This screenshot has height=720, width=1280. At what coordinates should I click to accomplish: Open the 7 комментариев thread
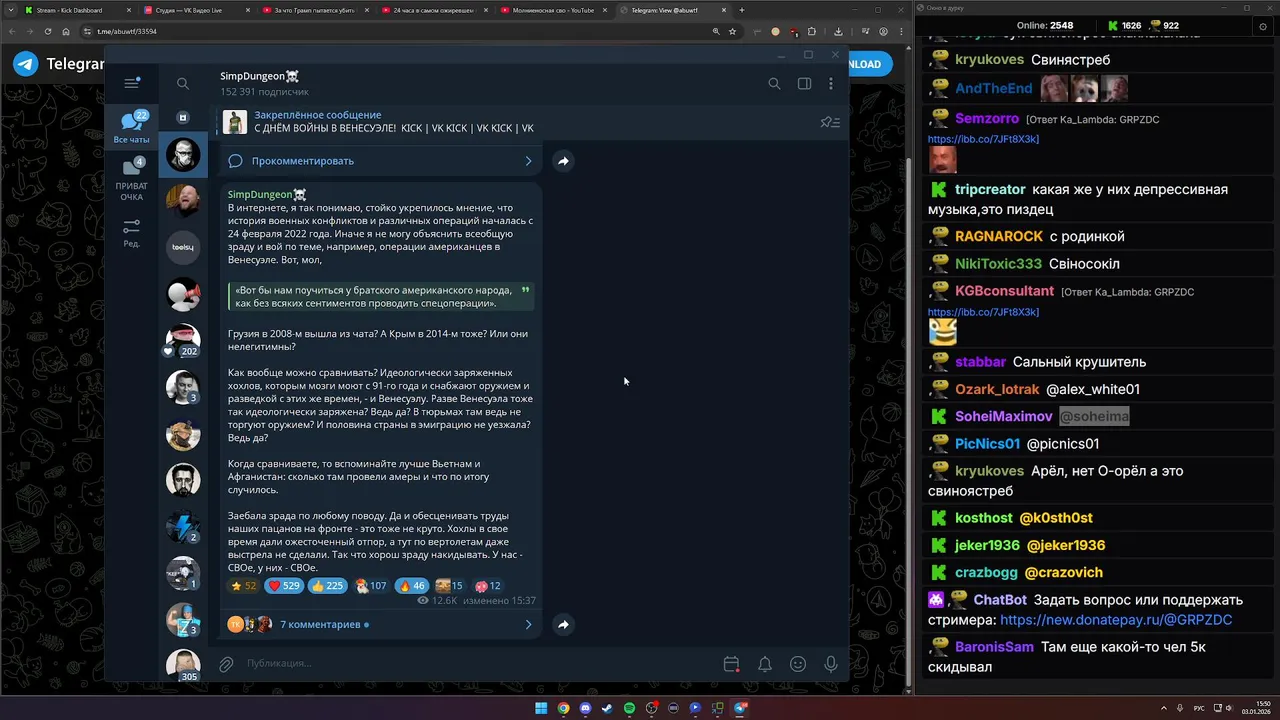click(x=380, y=624)
